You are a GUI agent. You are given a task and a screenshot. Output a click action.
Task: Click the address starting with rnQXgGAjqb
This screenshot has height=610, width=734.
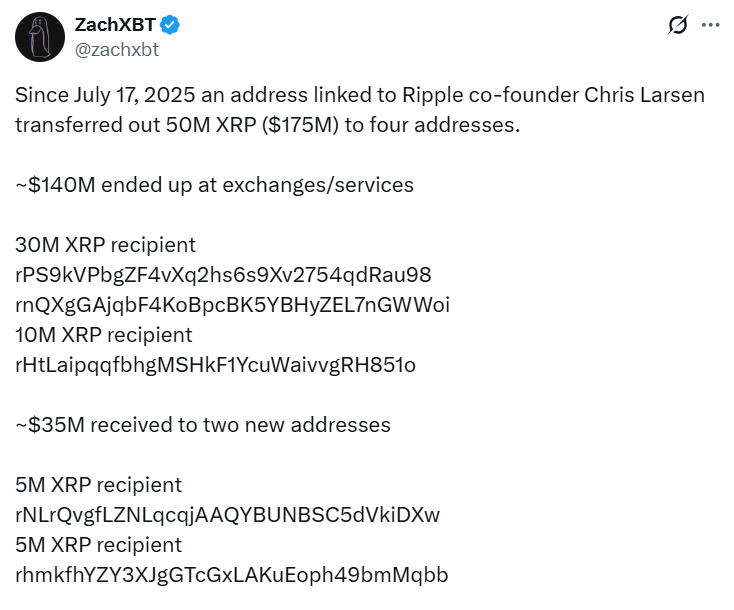point(232,305)
